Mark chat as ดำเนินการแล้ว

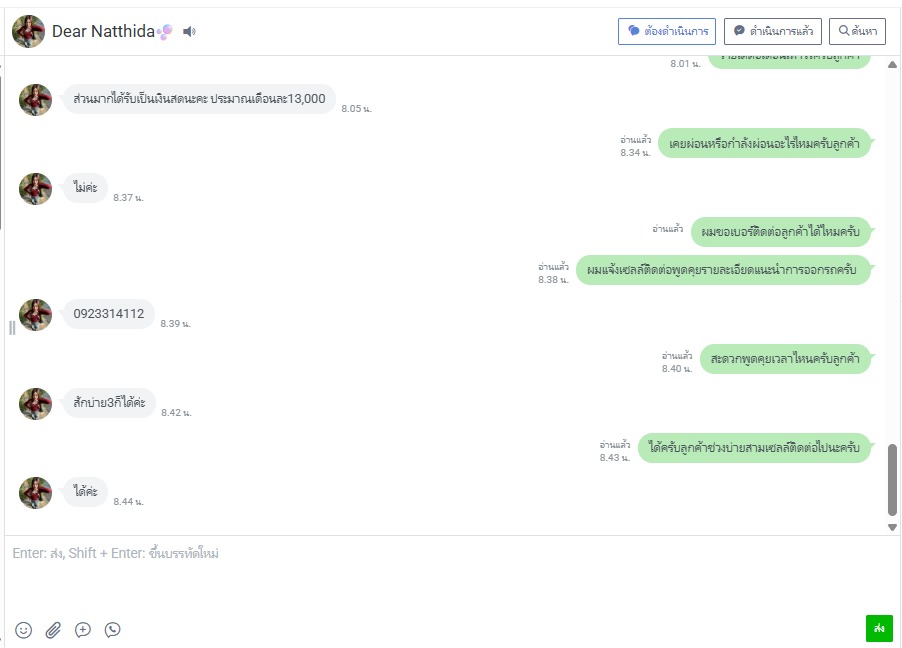click(773, 31)
